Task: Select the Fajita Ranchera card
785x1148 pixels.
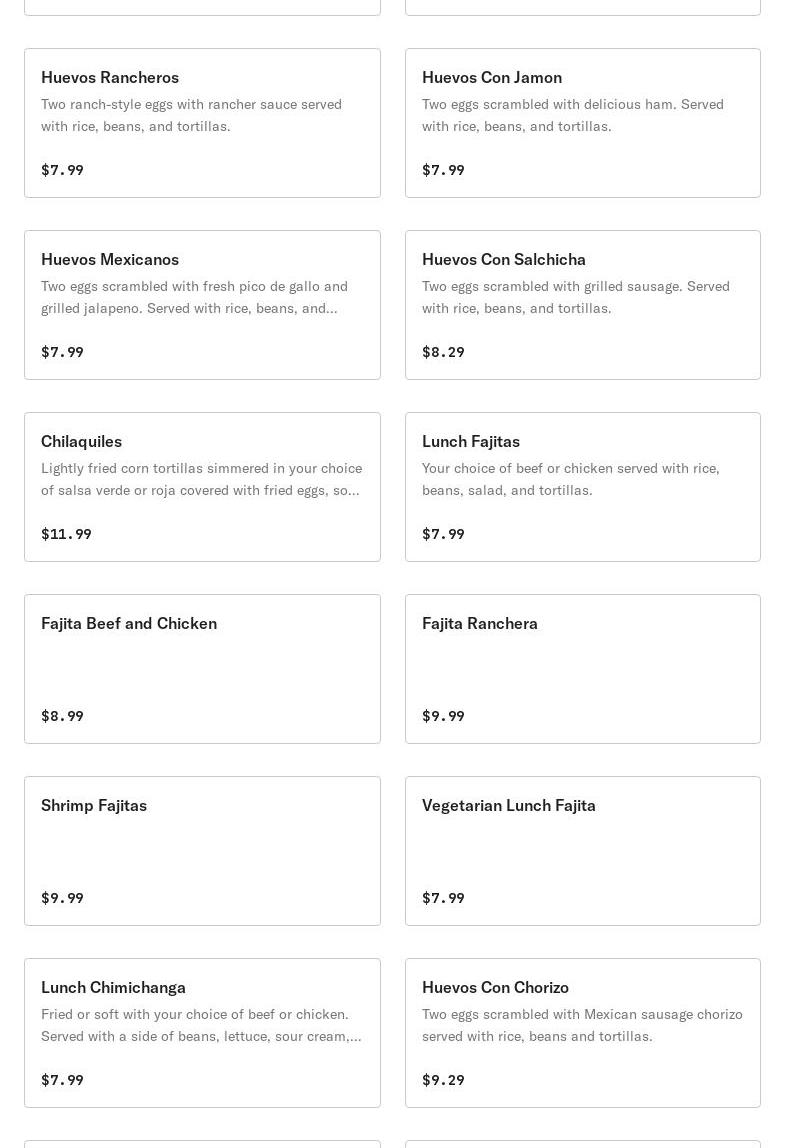Action: 480,623
